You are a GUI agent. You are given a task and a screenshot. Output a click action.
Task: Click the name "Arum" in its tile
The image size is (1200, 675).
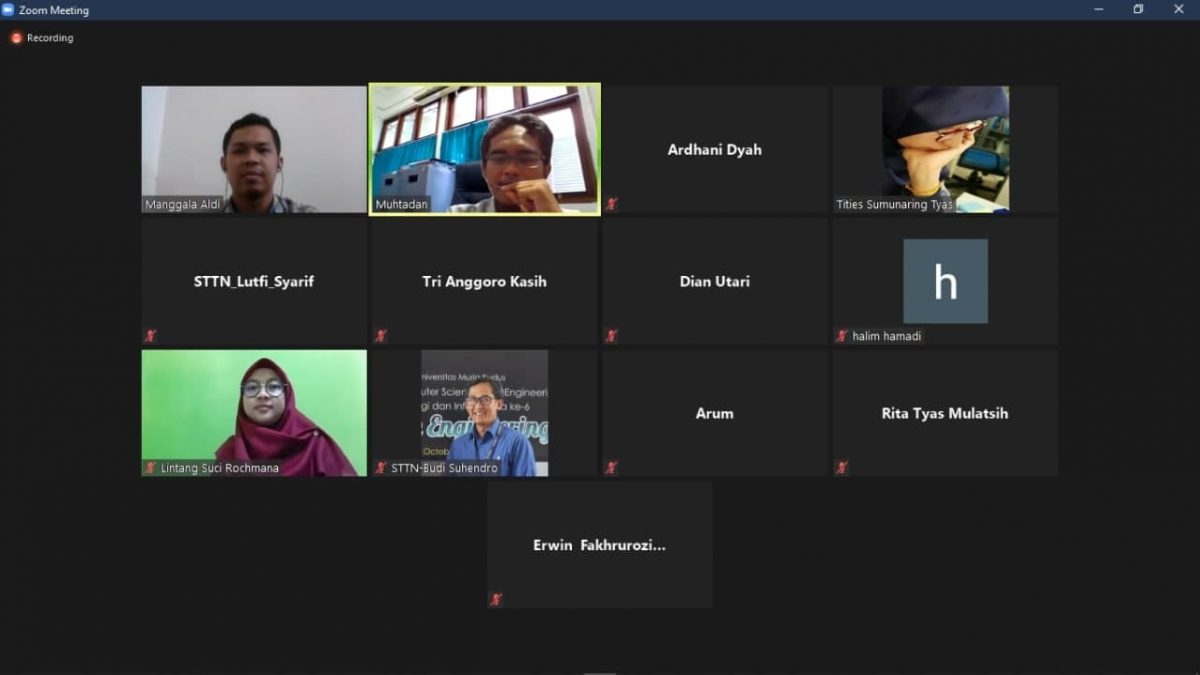point(715,414)
